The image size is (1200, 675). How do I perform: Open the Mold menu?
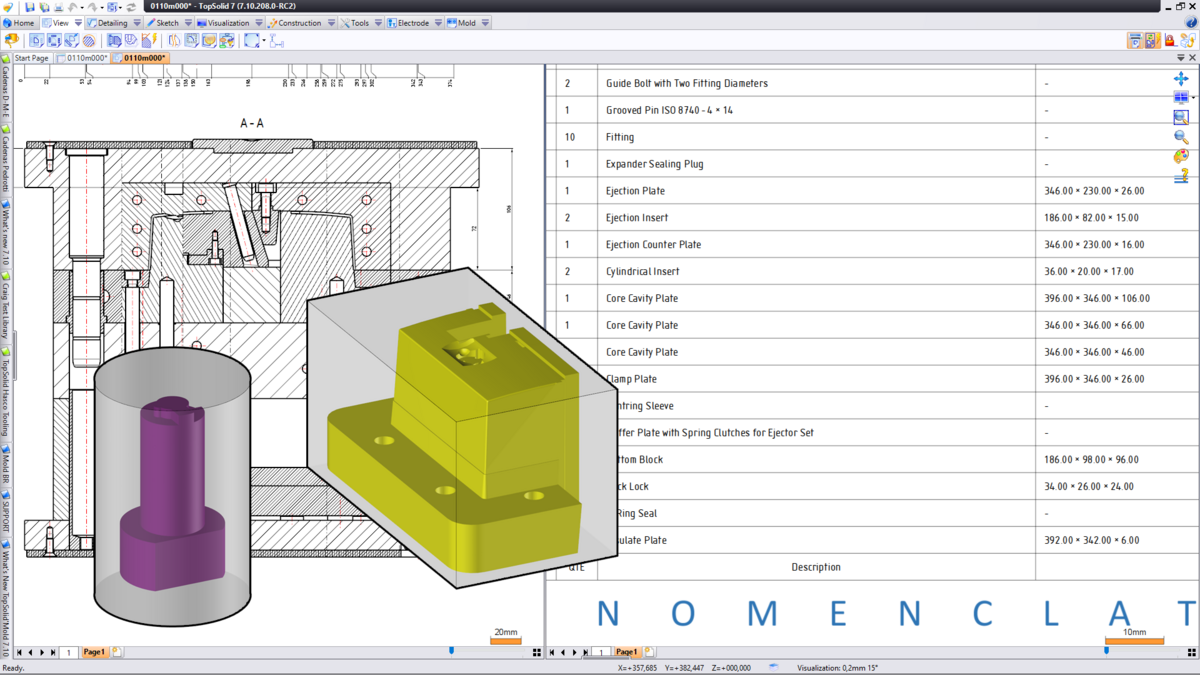click(468, 22)
